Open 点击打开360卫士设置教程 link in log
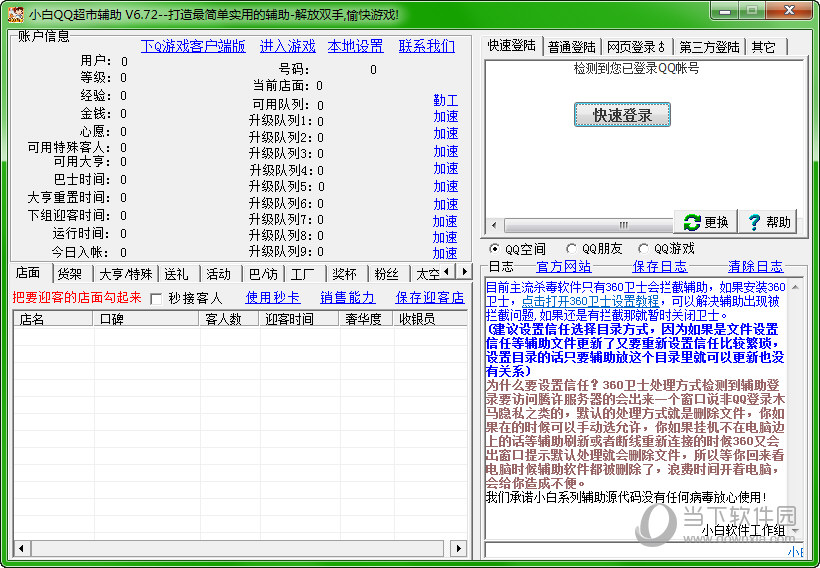Viewport: 820px width, 568px height. tap(590, 301)
